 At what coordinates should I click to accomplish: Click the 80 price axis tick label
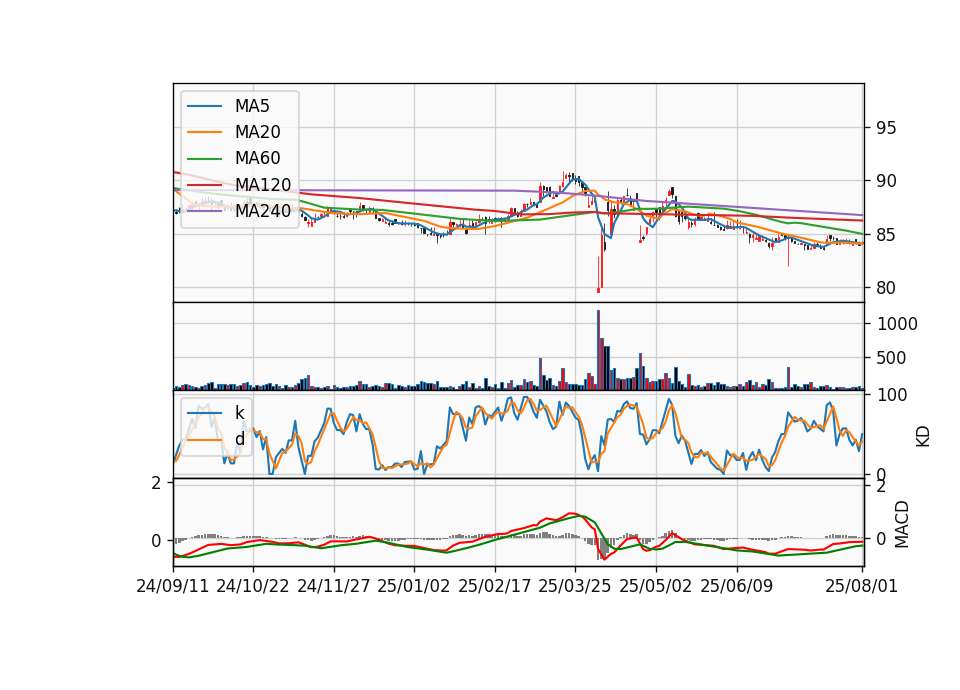coord(886,288)
